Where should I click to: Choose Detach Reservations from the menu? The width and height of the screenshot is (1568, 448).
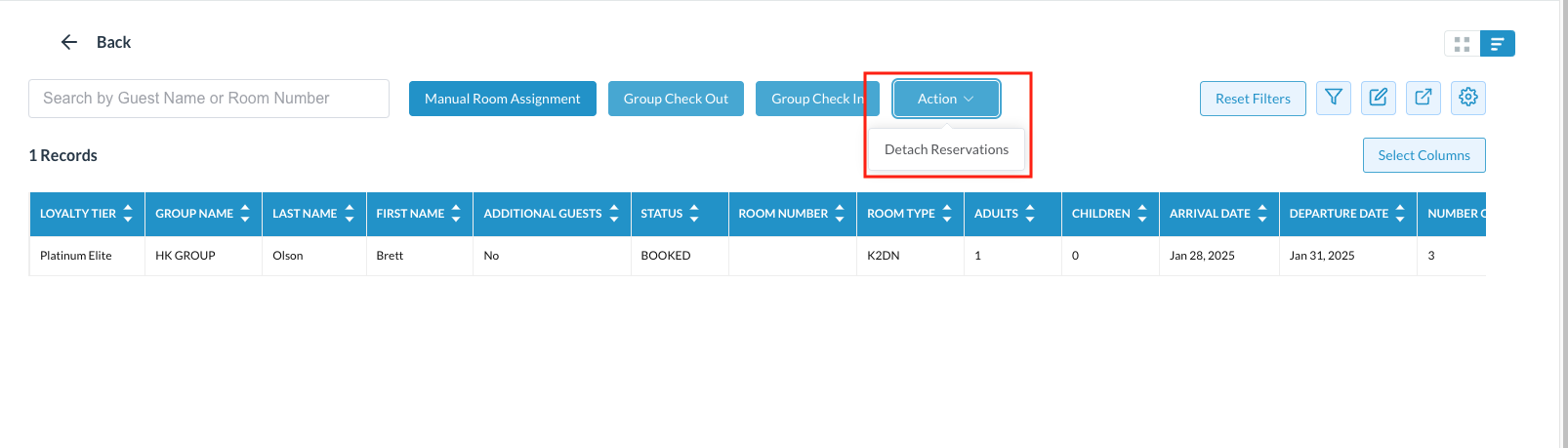(x=946, y=149)
